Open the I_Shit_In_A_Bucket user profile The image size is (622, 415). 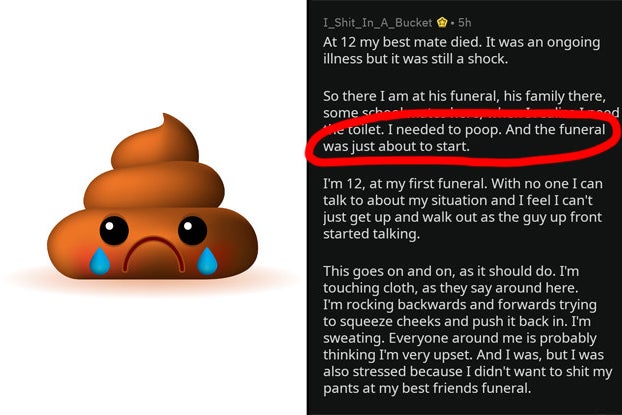pyautogui.click(x=377, y=23)
